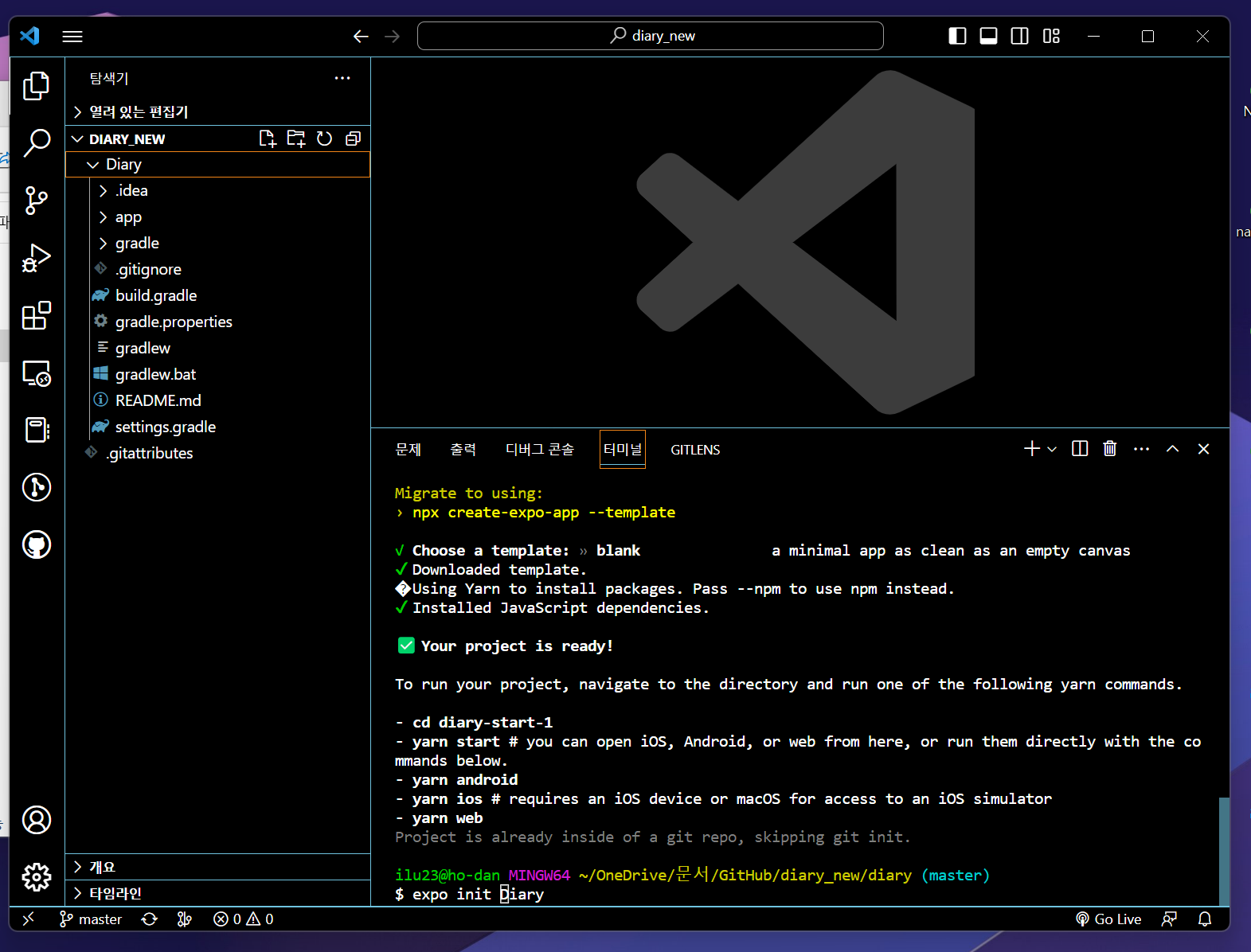Open the notebook-style activity bar icon
Image resolution: width=1251 pixels, height=952 pixels.
click(37, 430)
